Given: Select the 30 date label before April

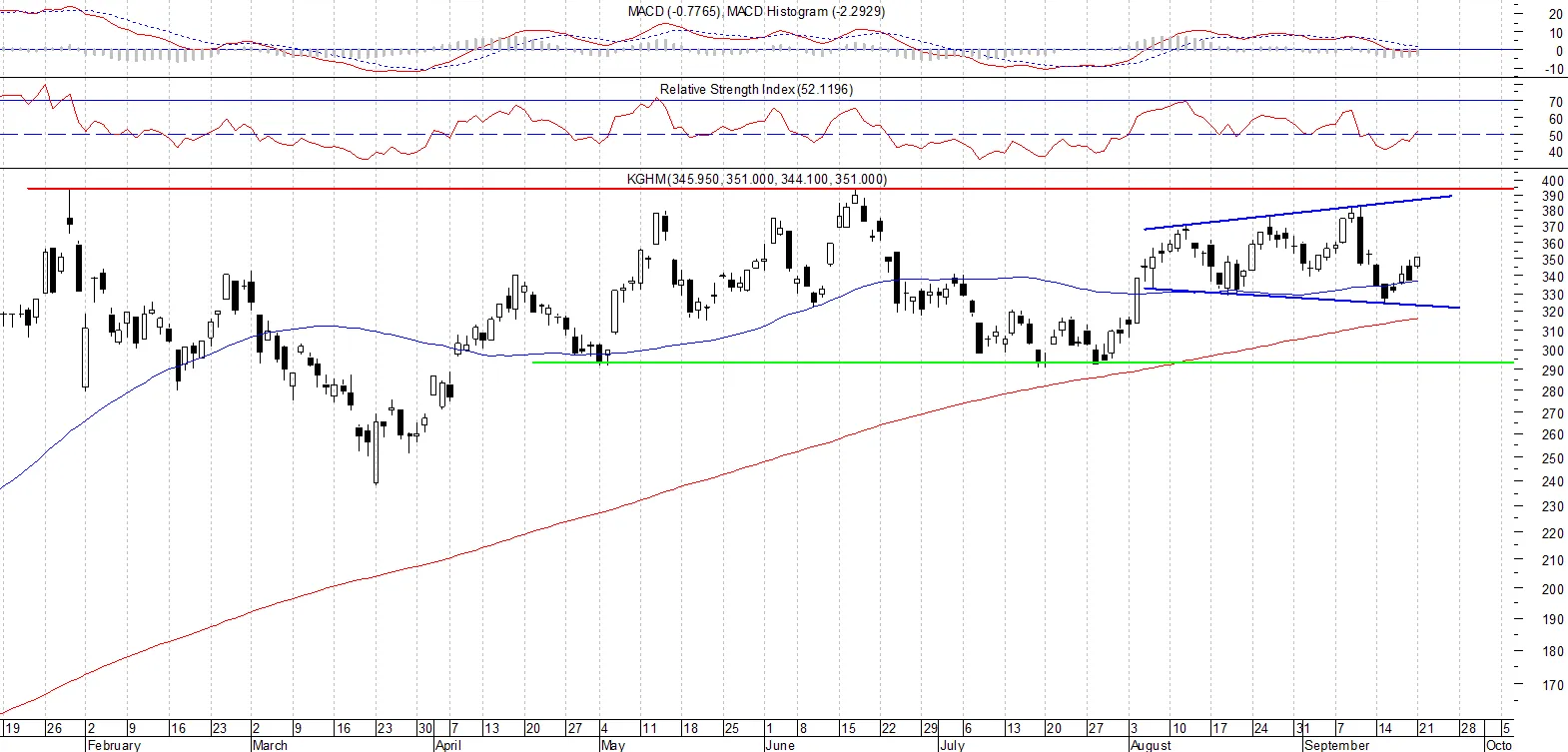Looking at the screenshot, I should (425, 728).
